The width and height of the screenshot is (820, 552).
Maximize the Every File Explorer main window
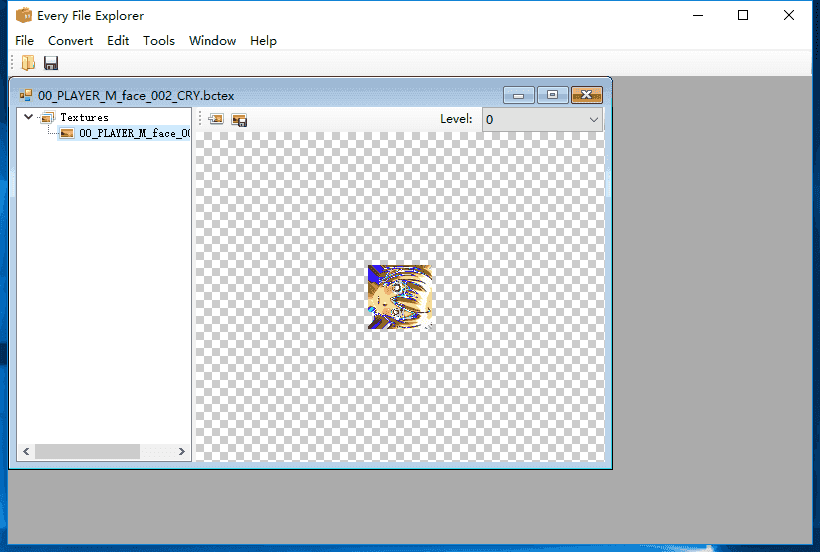pos(743,16)
